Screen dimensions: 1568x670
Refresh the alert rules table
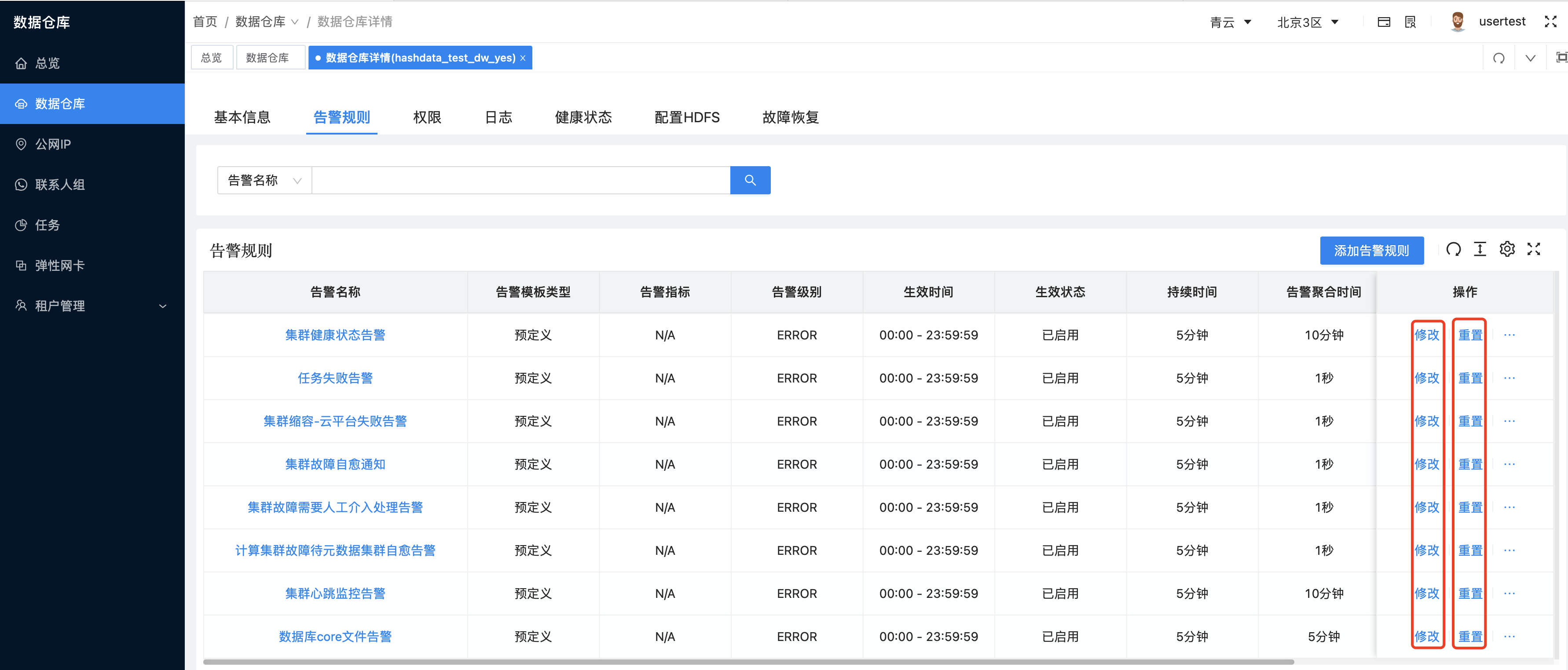(1454, 249)
